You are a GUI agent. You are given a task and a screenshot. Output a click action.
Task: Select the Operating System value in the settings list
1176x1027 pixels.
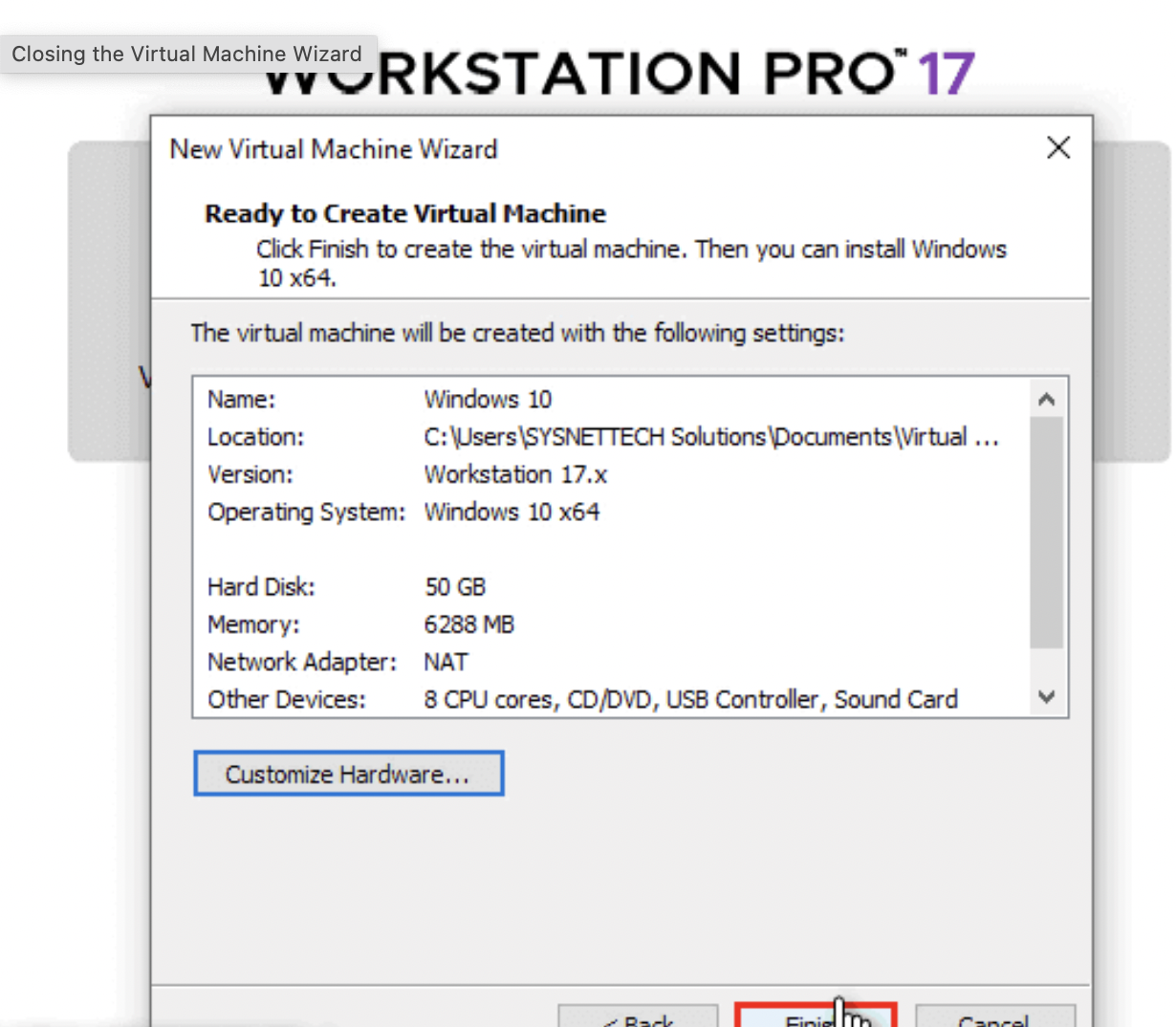(x=512, y=512)
